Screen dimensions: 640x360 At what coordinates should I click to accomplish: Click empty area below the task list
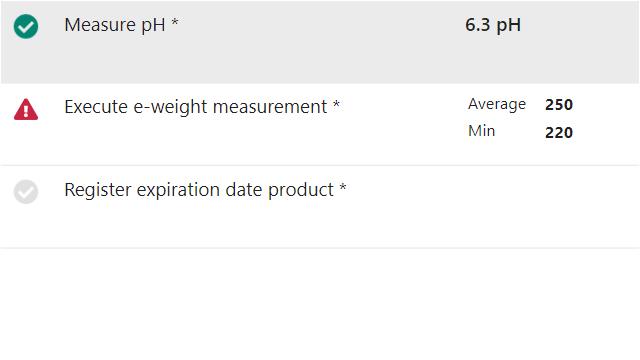click(320, 304)
